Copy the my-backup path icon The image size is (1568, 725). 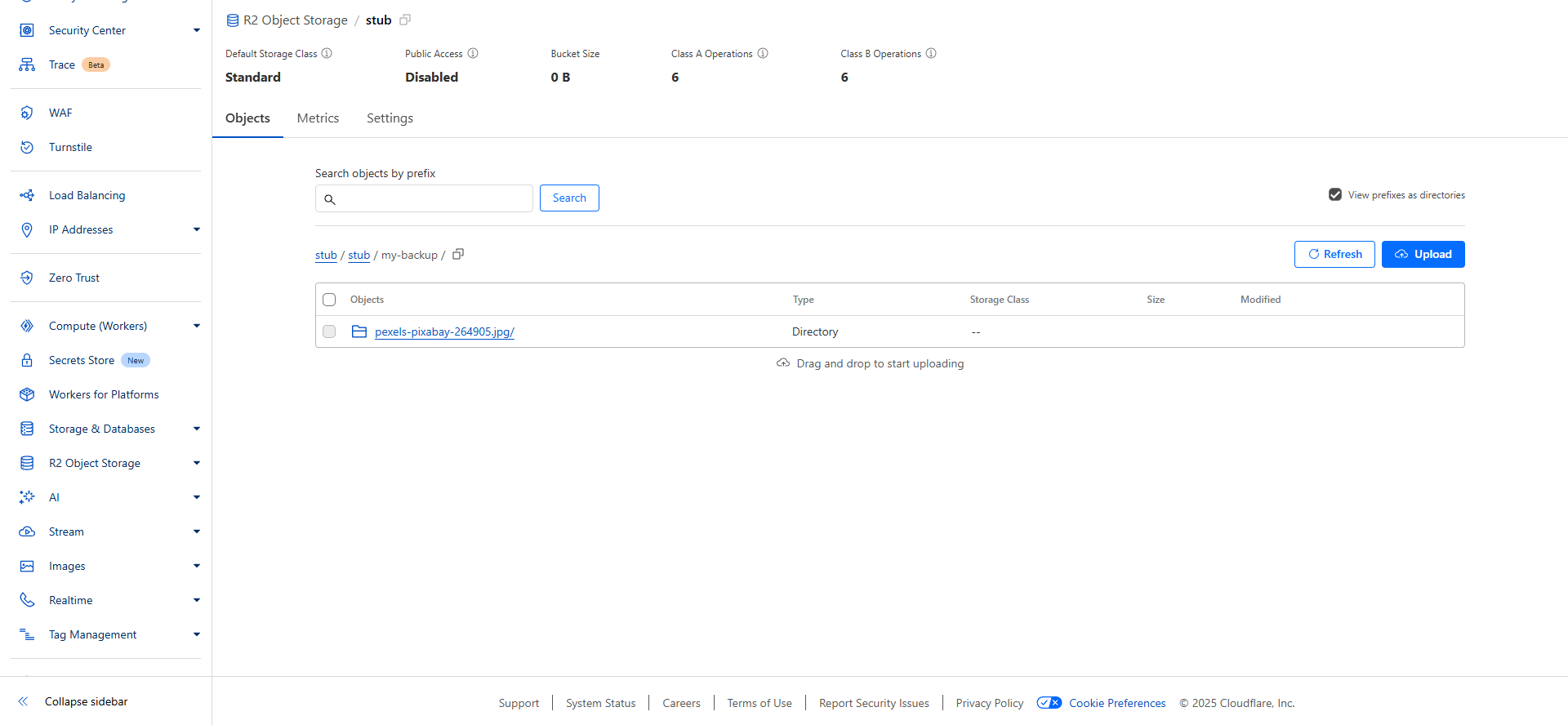point(458,255)
